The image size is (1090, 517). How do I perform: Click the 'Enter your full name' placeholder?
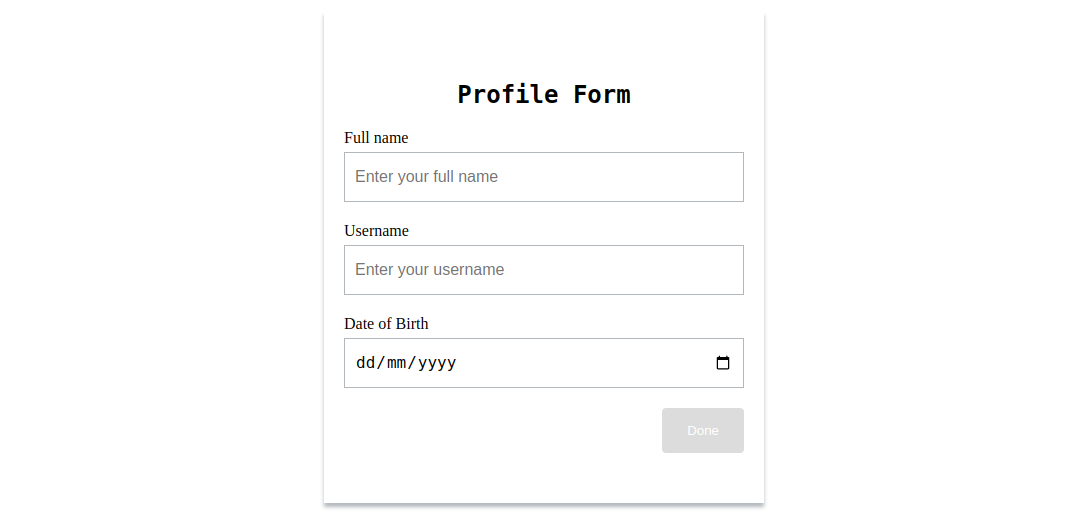(x=426, y=177)
